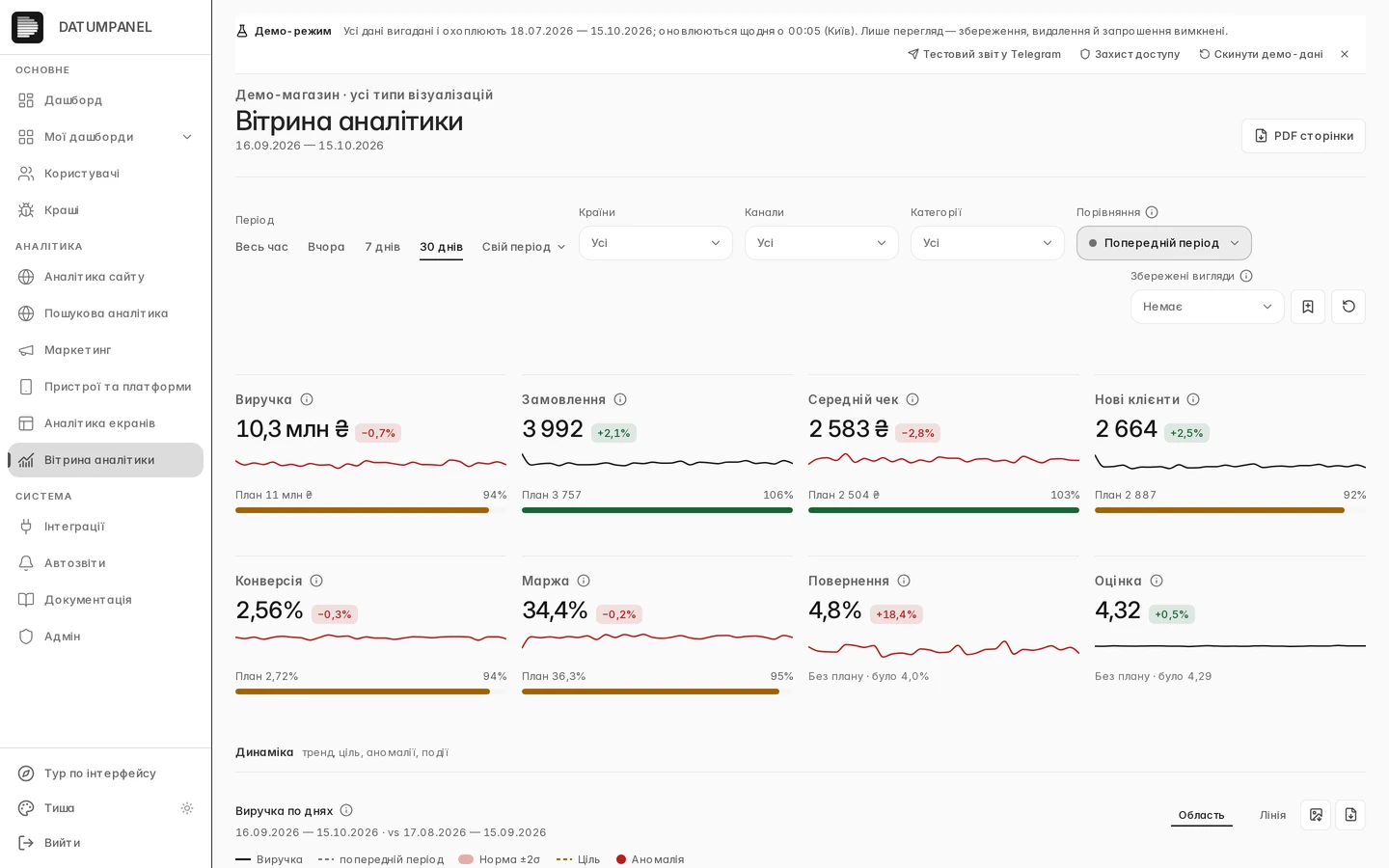Show info for Нові клієнти metric

point(1193,399)
